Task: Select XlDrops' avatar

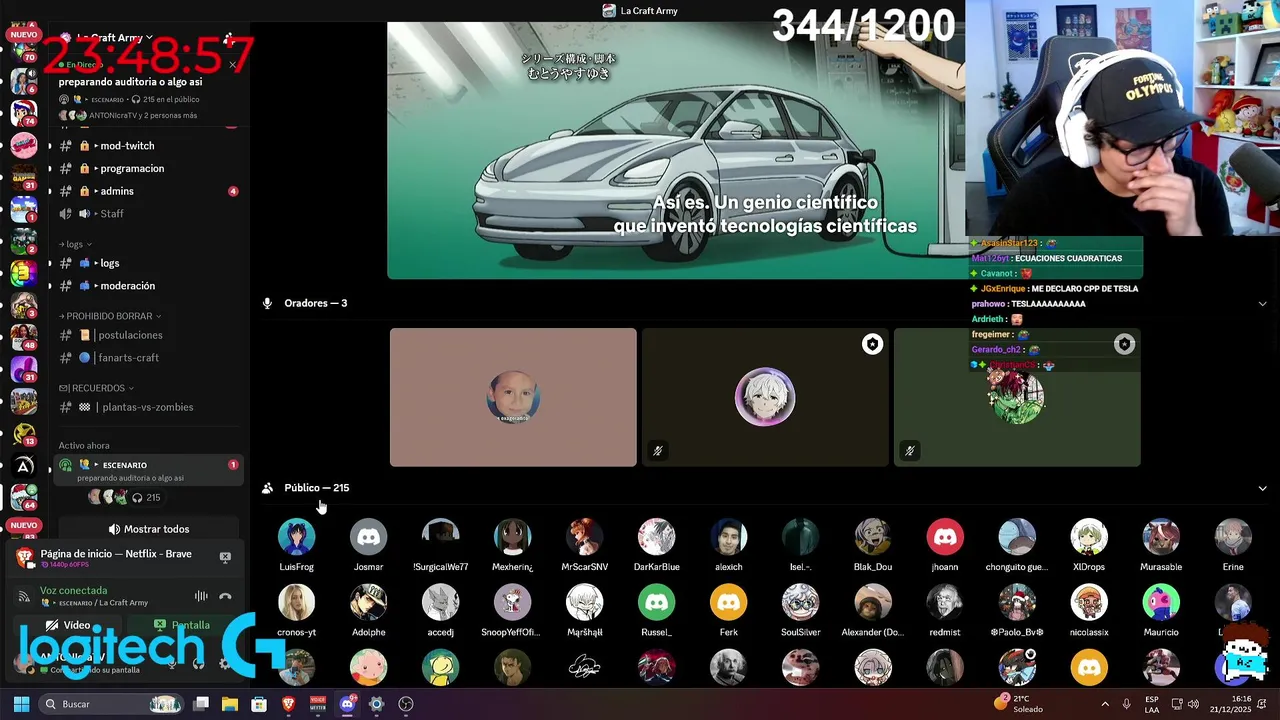Action: (1088, 537)
